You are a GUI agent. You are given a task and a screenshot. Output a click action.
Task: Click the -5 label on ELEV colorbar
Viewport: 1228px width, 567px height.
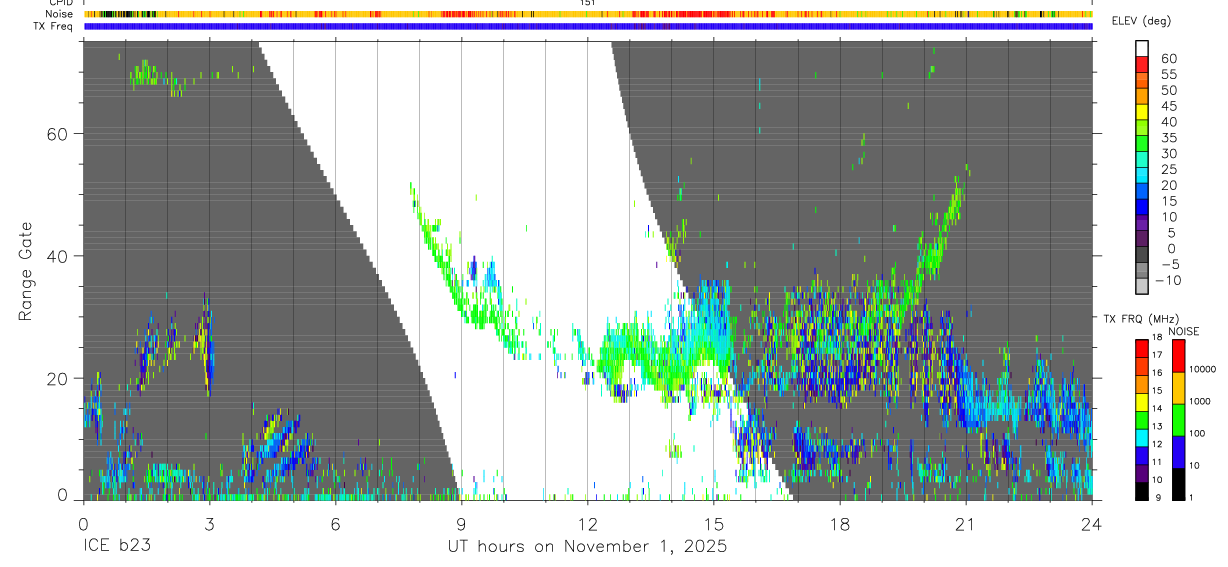1169,265
